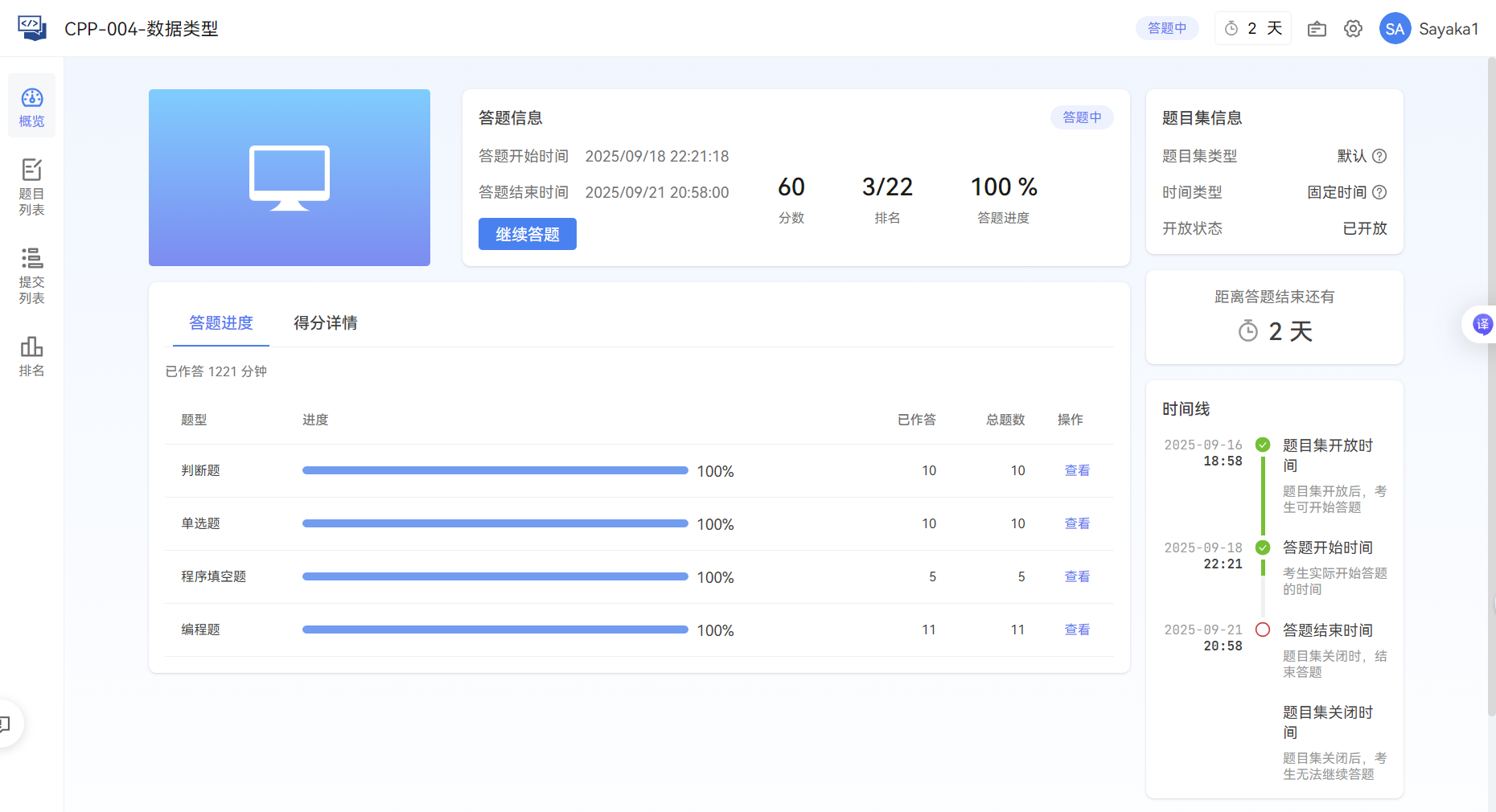The height and width of the screenshot is (812, 1496).
Task: Click the score value 60
Action: click(x=791, y=187)
